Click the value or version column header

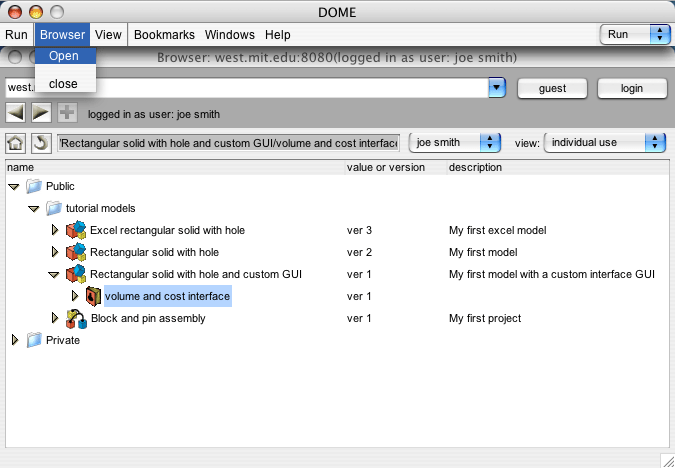[396, 167]
